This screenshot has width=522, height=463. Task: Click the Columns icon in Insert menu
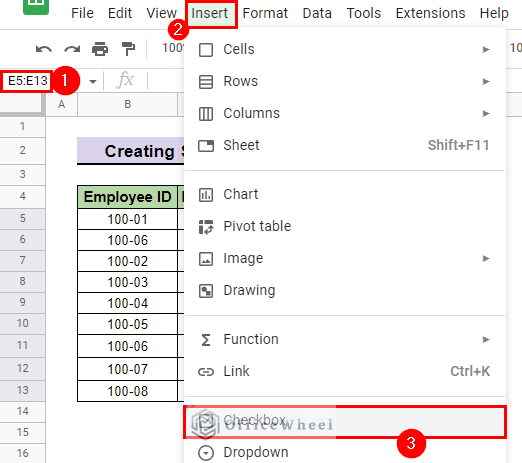point(206,114)
